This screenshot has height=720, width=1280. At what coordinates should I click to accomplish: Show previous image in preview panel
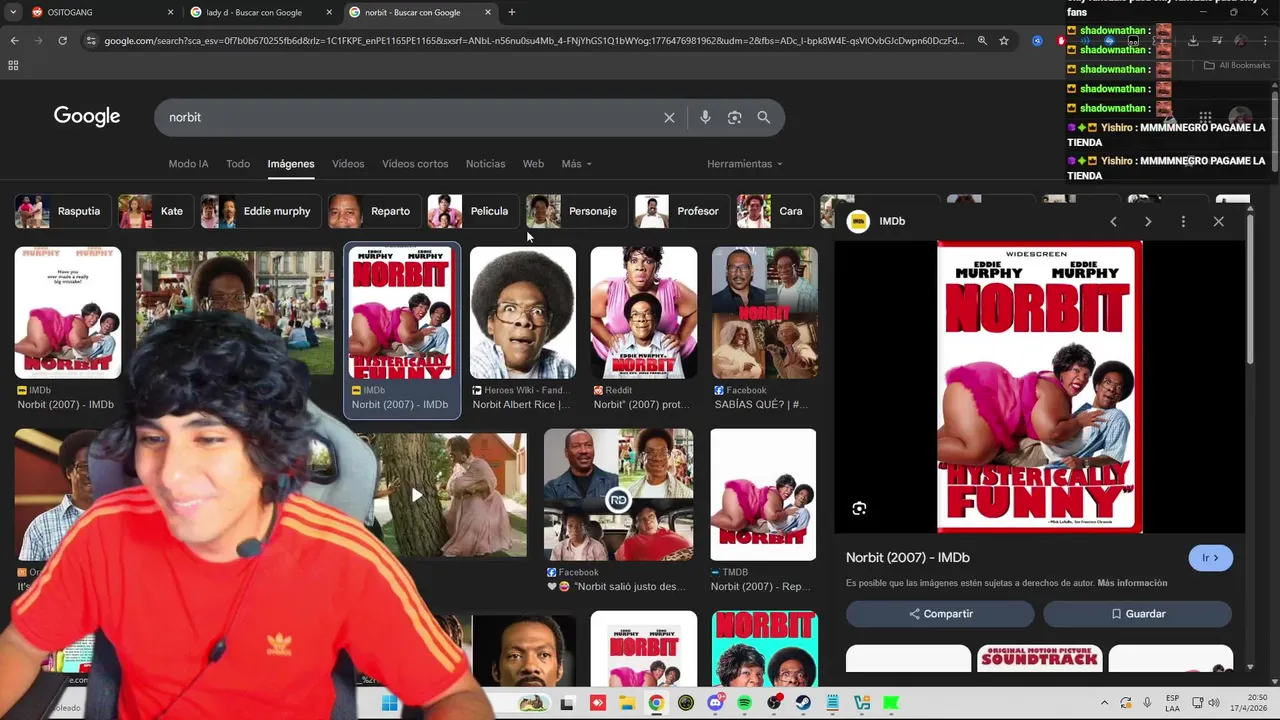point(1113,221)
